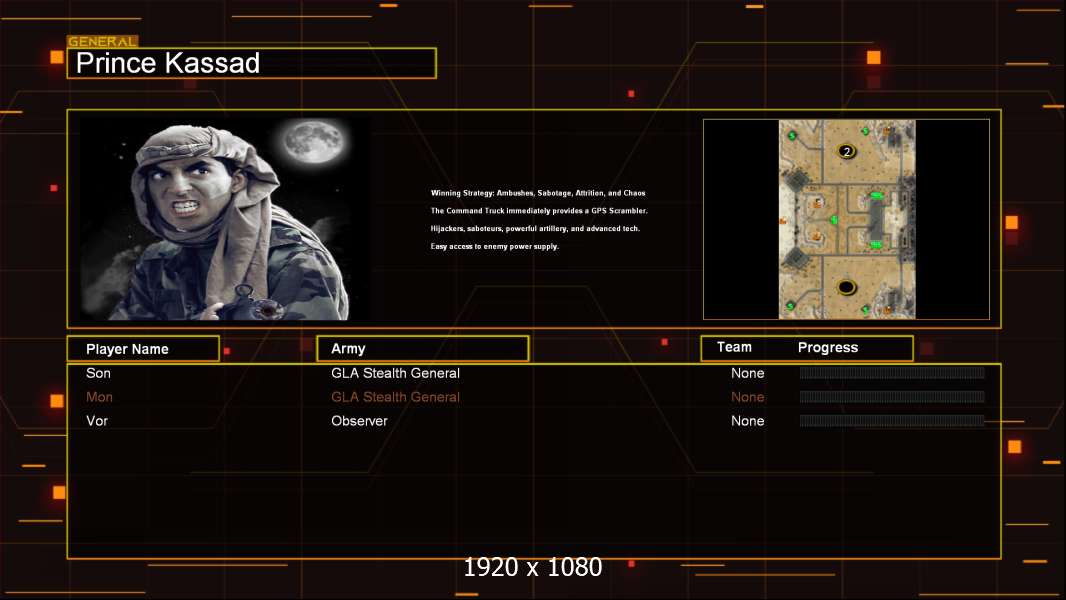Click team value None in Son's row
The width and height of the screenshot is (1066, 600).
pos(748,373)
